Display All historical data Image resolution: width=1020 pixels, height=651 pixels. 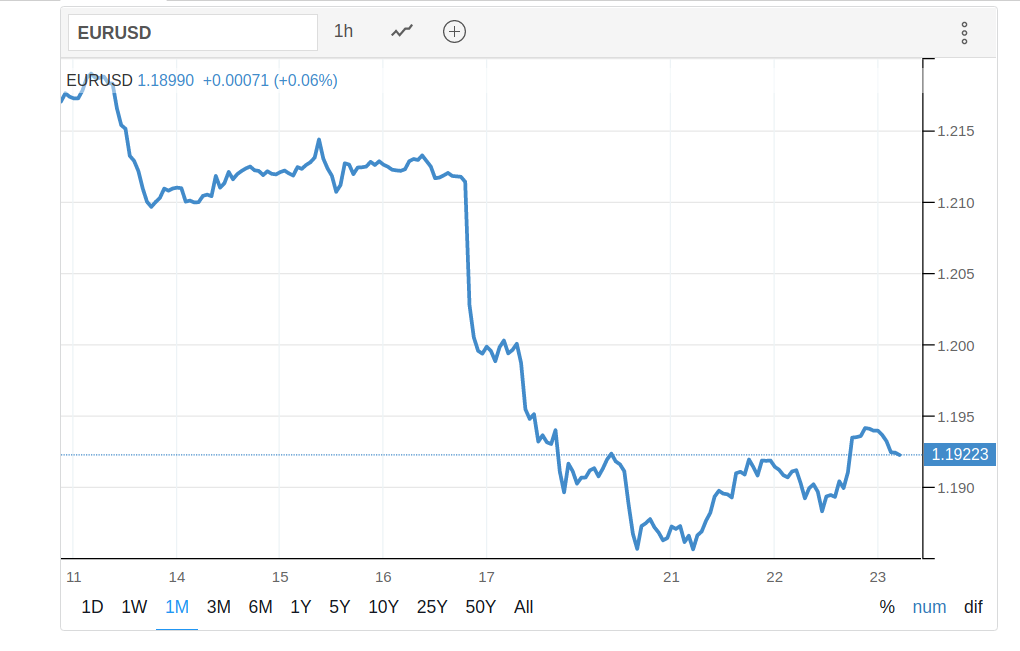click(x=523, y=607)
